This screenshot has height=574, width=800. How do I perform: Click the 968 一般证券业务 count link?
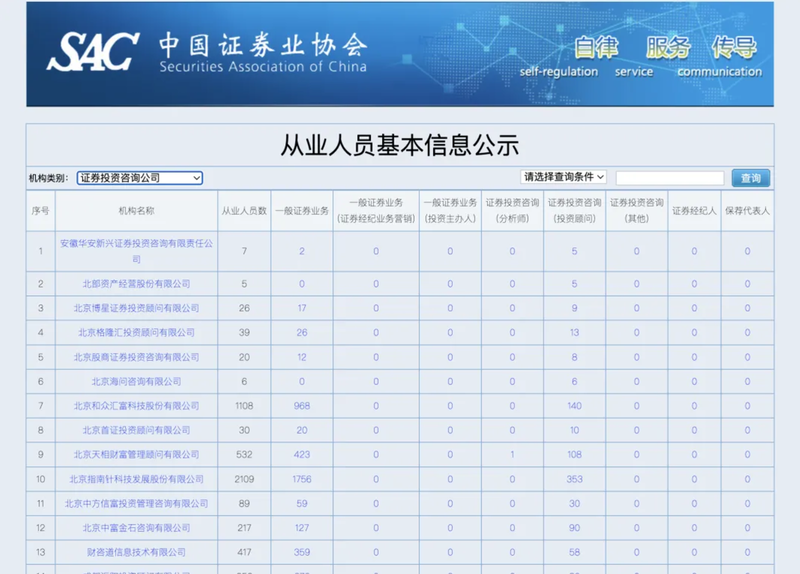tap(302, 406)
